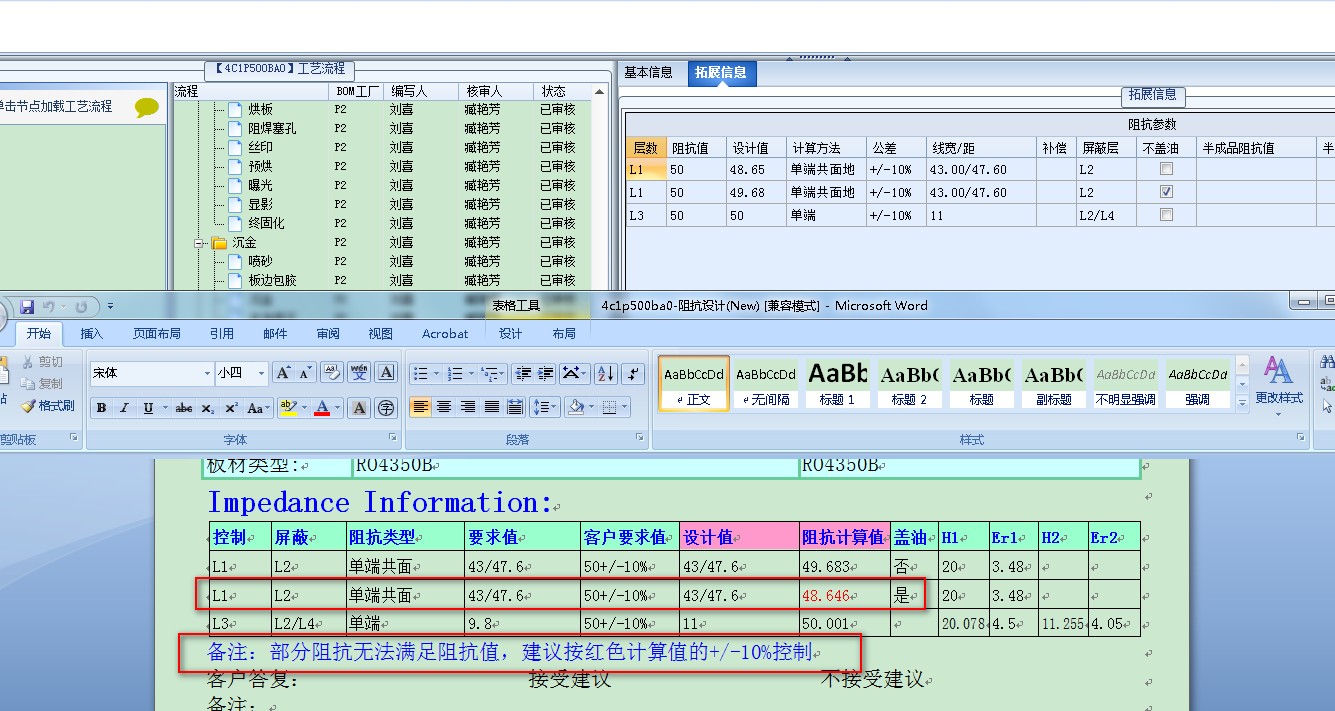This screenshot has height=711, width=1335.
Task: Apply yellow text highlight color
Action: pyautogui.click(x=289, y=408)
